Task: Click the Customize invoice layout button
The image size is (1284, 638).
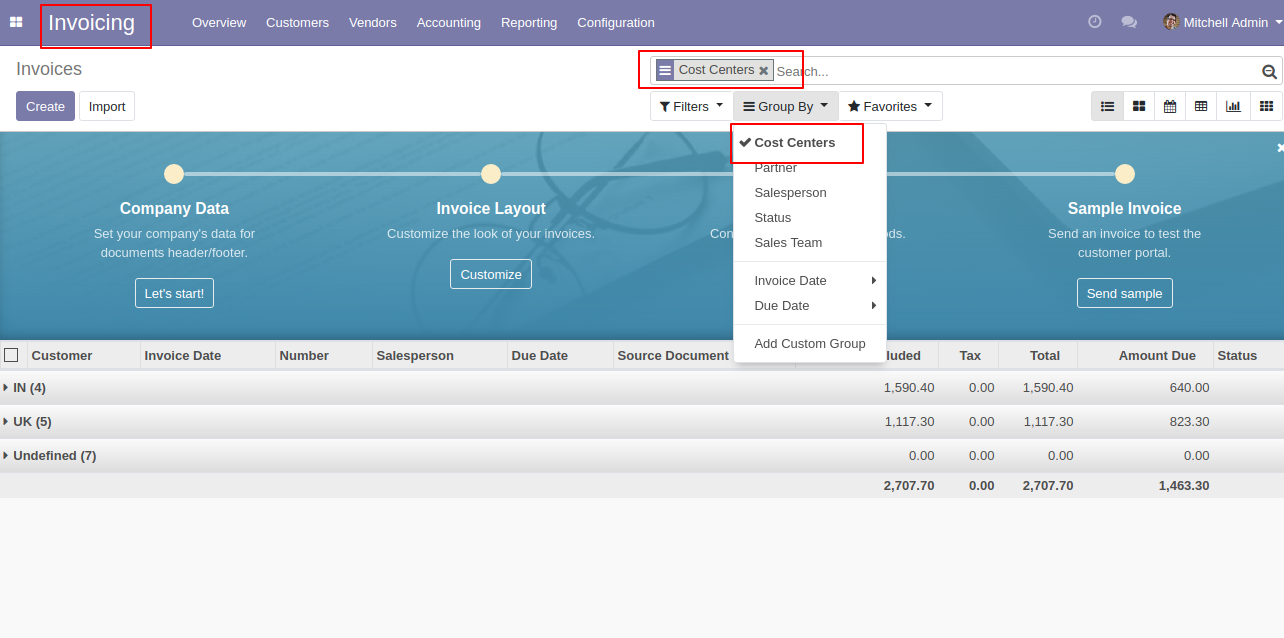Action: 491,274
